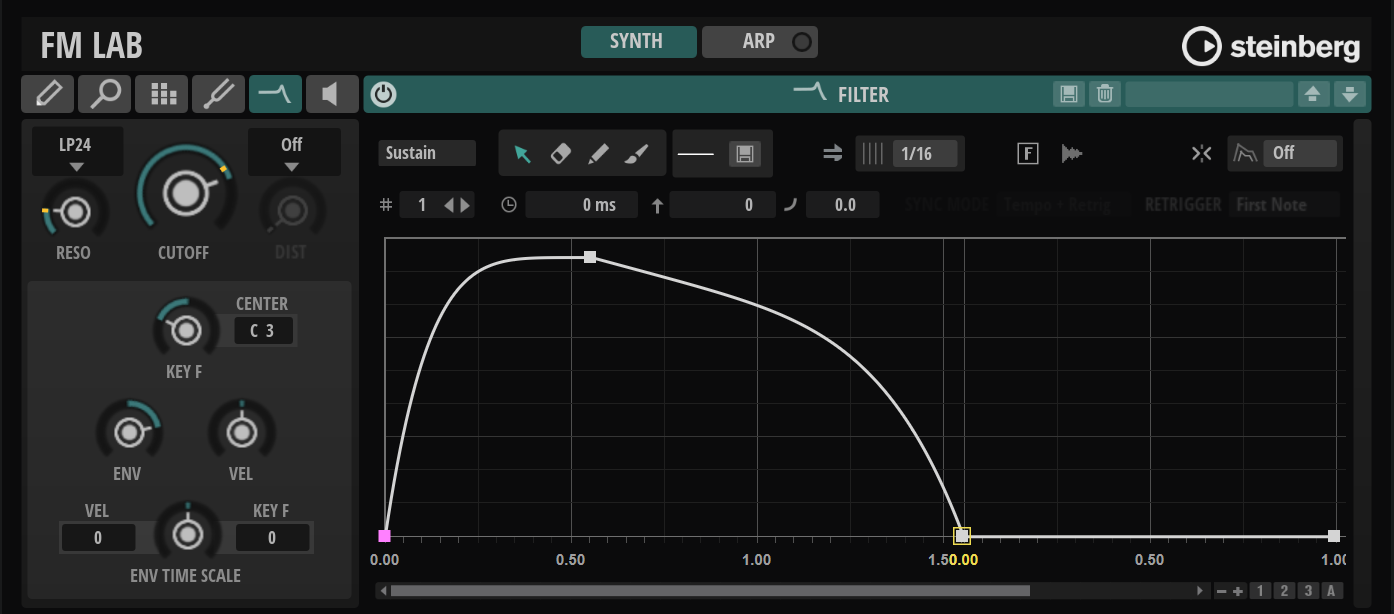This screenshot has height=614, width=1394.
Task: Click the envelope shape icon beside Off
Action: click(x=1245, y=153)
